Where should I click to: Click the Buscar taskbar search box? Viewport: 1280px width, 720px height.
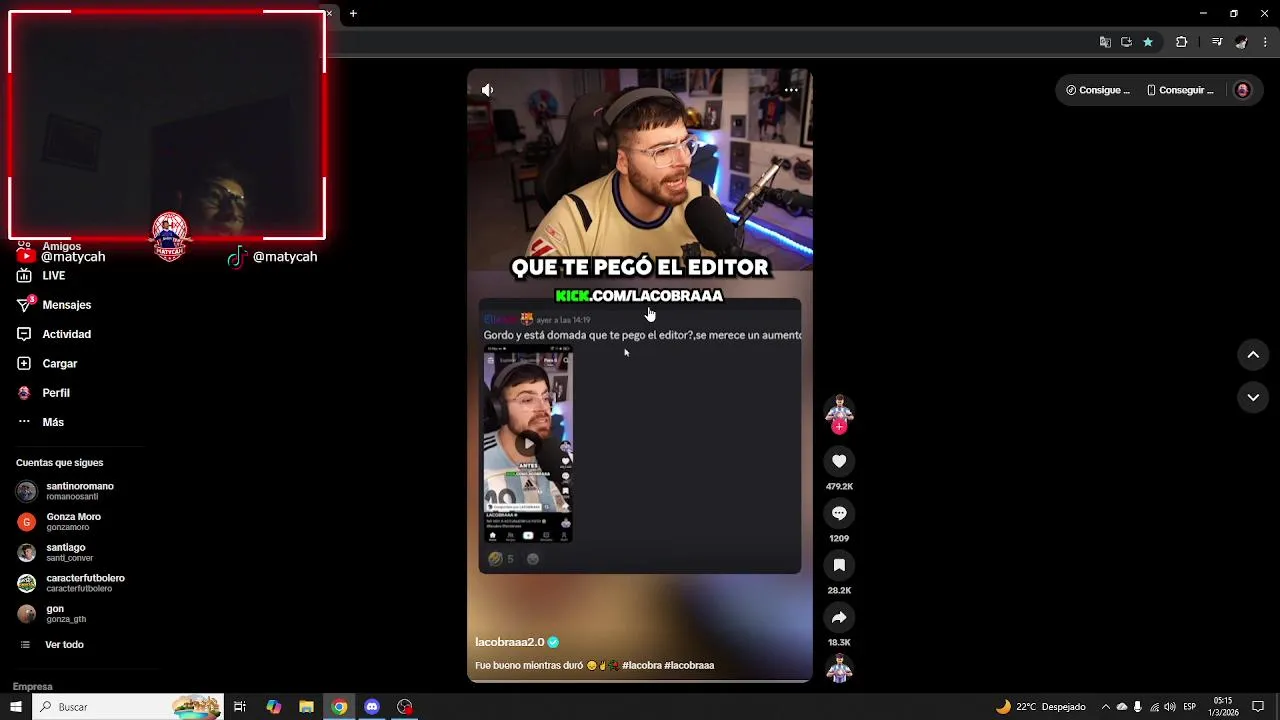coord(128,707)
